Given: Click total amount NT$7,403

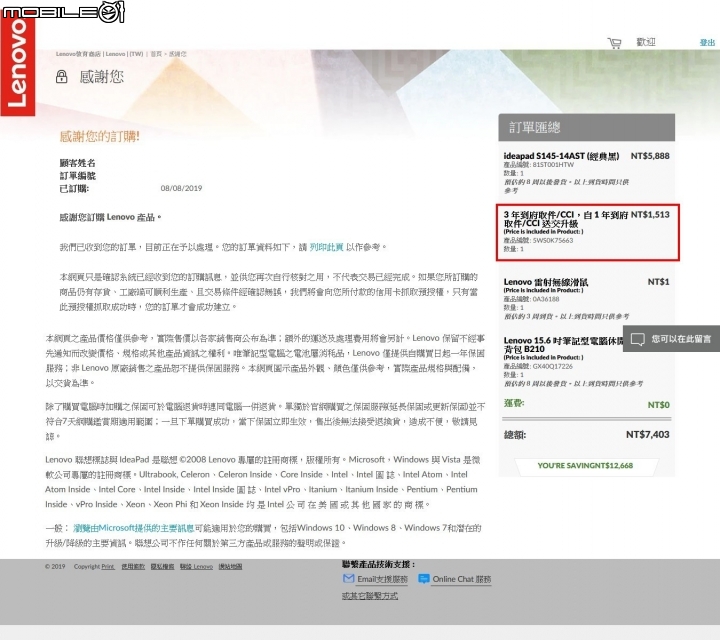Looking at the screenshot, I should 647,434.
